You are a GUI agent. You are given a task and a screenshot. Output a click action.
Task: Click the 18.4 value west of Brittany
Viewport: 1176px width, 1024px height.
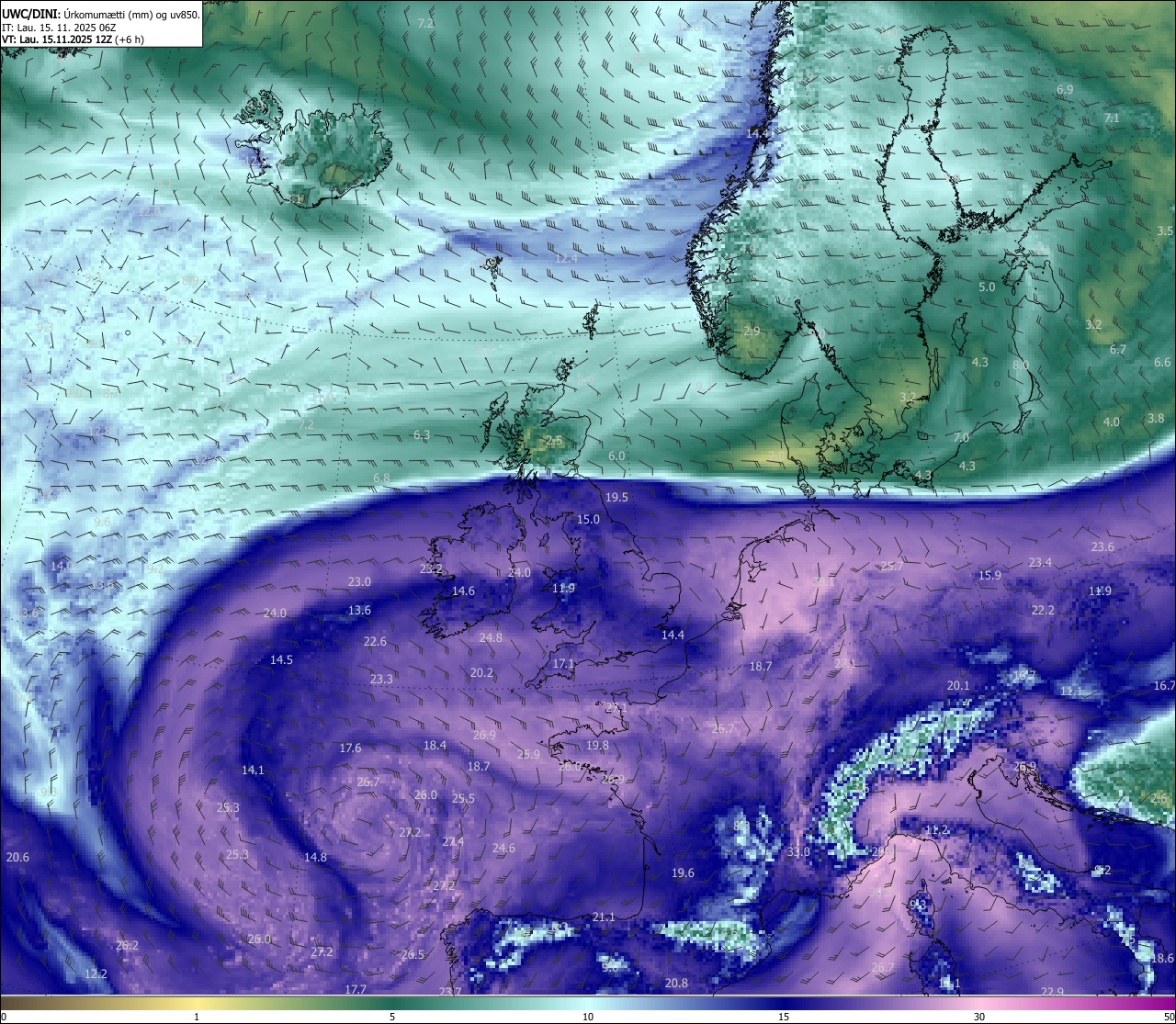pos(435,745)
